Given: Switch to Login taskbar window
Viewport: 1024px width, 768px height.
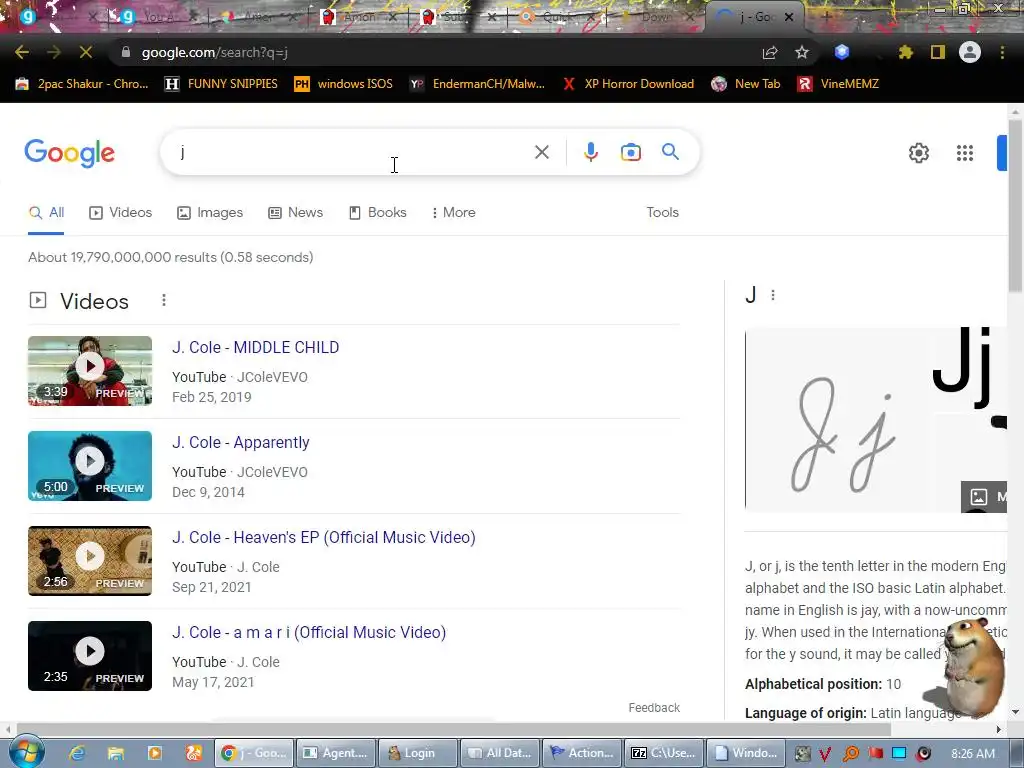Looking at the screenshot, I should 418,753.
